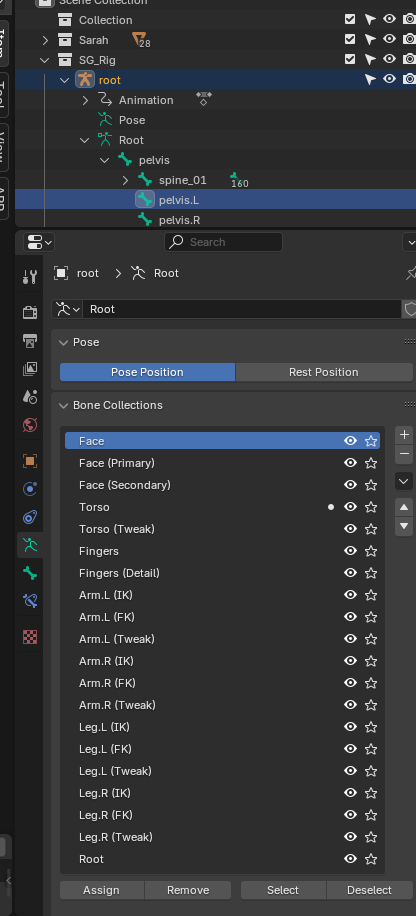Expand the Sarah collection
The height and width of the screenshot is (916, 416).
click(45, 40)
